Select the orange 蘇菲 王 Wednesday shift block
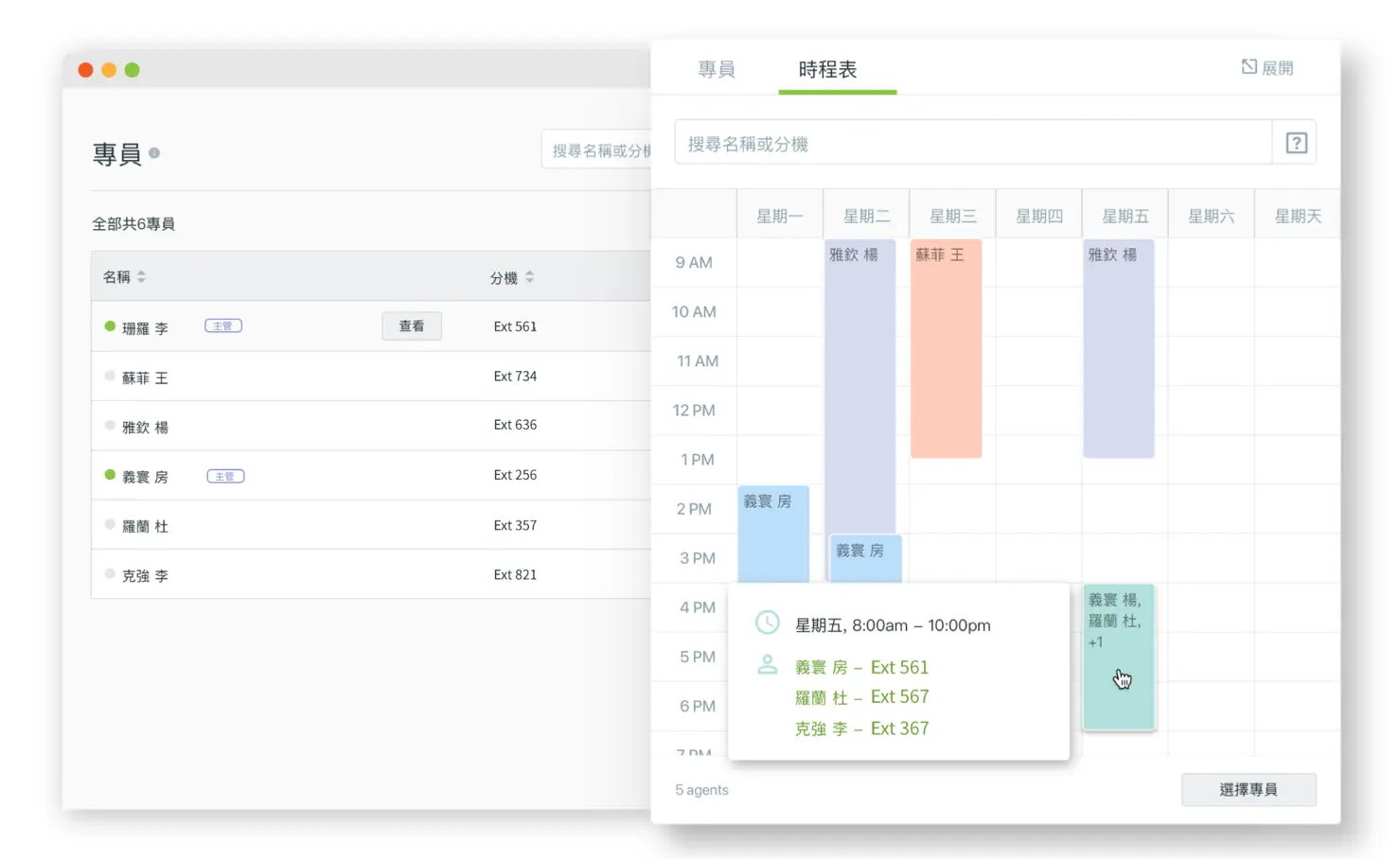The width and height of the screenshot is (1400, 860). pyautogui.click(x=946, y=350)
